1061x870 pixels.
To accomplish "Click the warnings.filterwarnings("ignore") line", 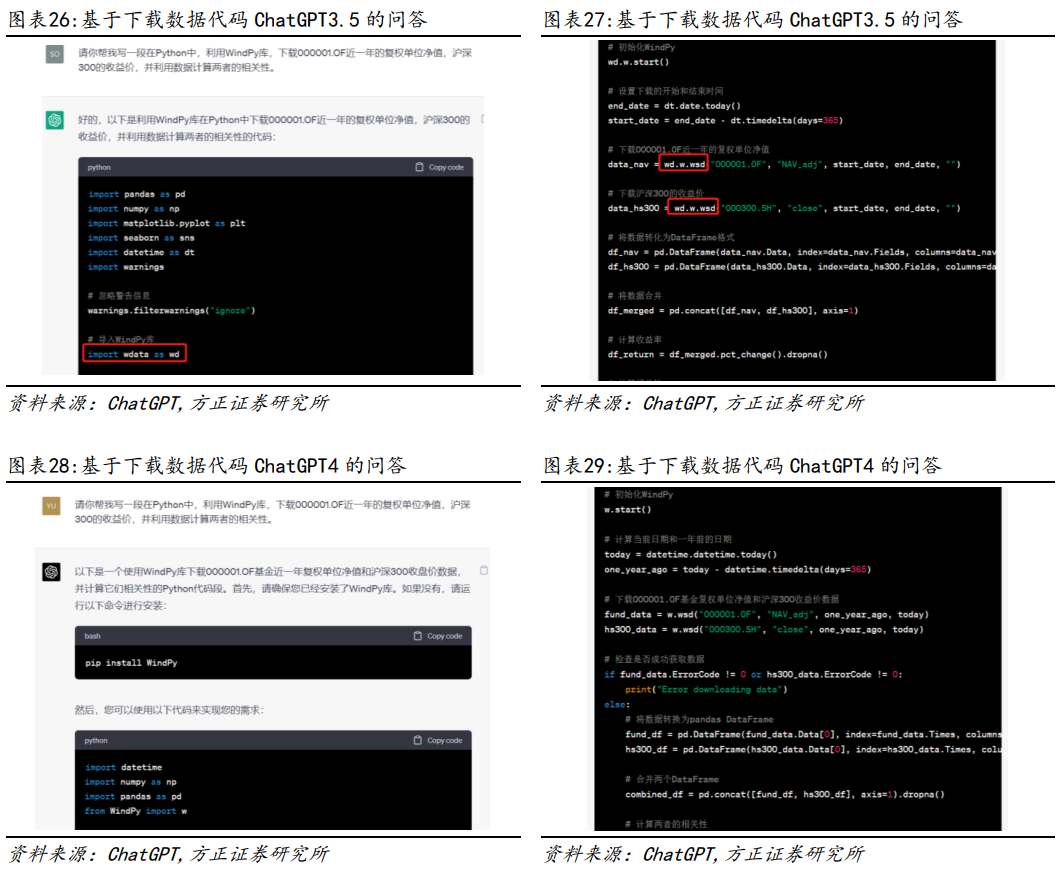I will [171, 311].
